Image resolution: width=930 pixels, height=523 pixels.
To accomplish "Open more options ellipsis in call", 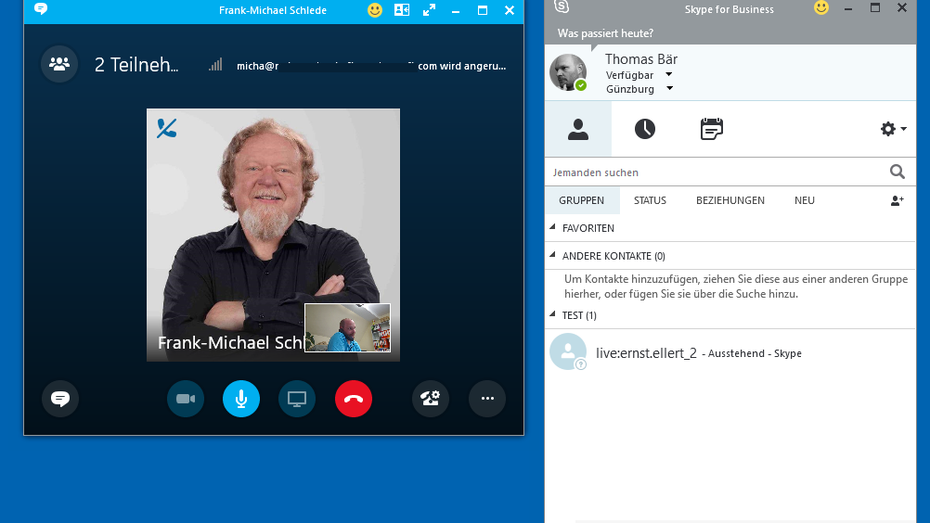I will coord(487,399).
